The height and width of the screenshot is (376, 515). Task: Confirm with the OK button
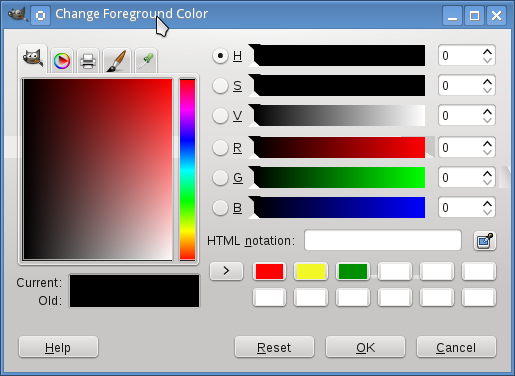pyautogui.click(x=365, y=347)
